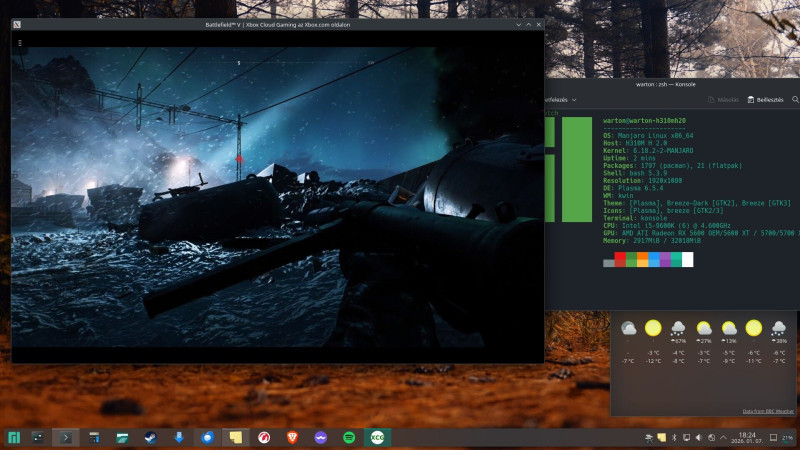The height and width of the screenshot is (450, 800).
Task: Open Bluetooth settings in system tray
Action: 673,438
